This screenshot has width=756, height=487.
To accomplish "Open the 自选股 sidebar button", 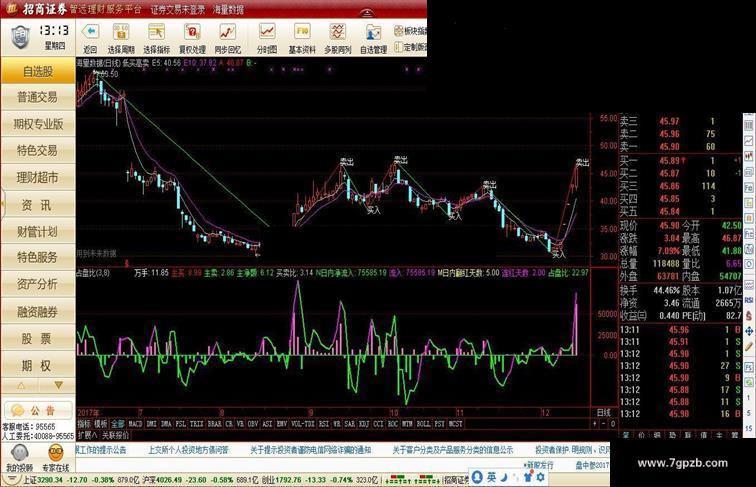I will 38,71.
